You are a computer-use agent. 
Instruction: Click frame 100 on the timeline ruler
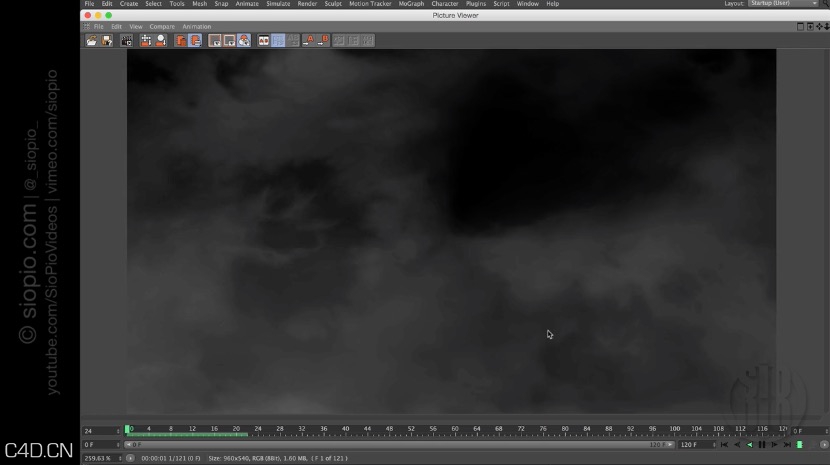[x=674, y=429]
